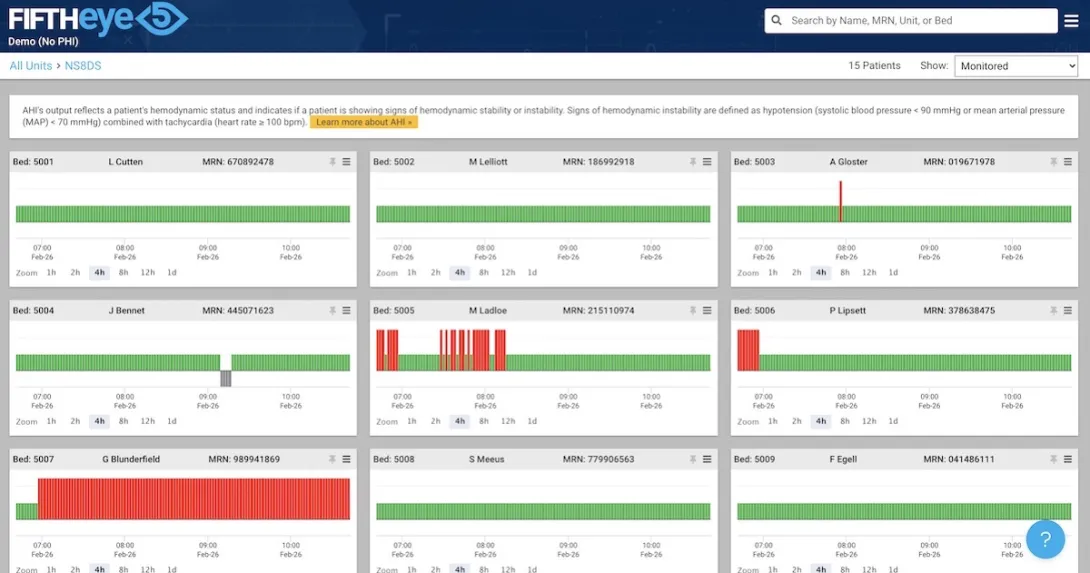Image resolution: width=1090 pixels, height=573 pixels.
Task: Pin the Bed 5003 A Gloster card
Action: click(1053, 162)
